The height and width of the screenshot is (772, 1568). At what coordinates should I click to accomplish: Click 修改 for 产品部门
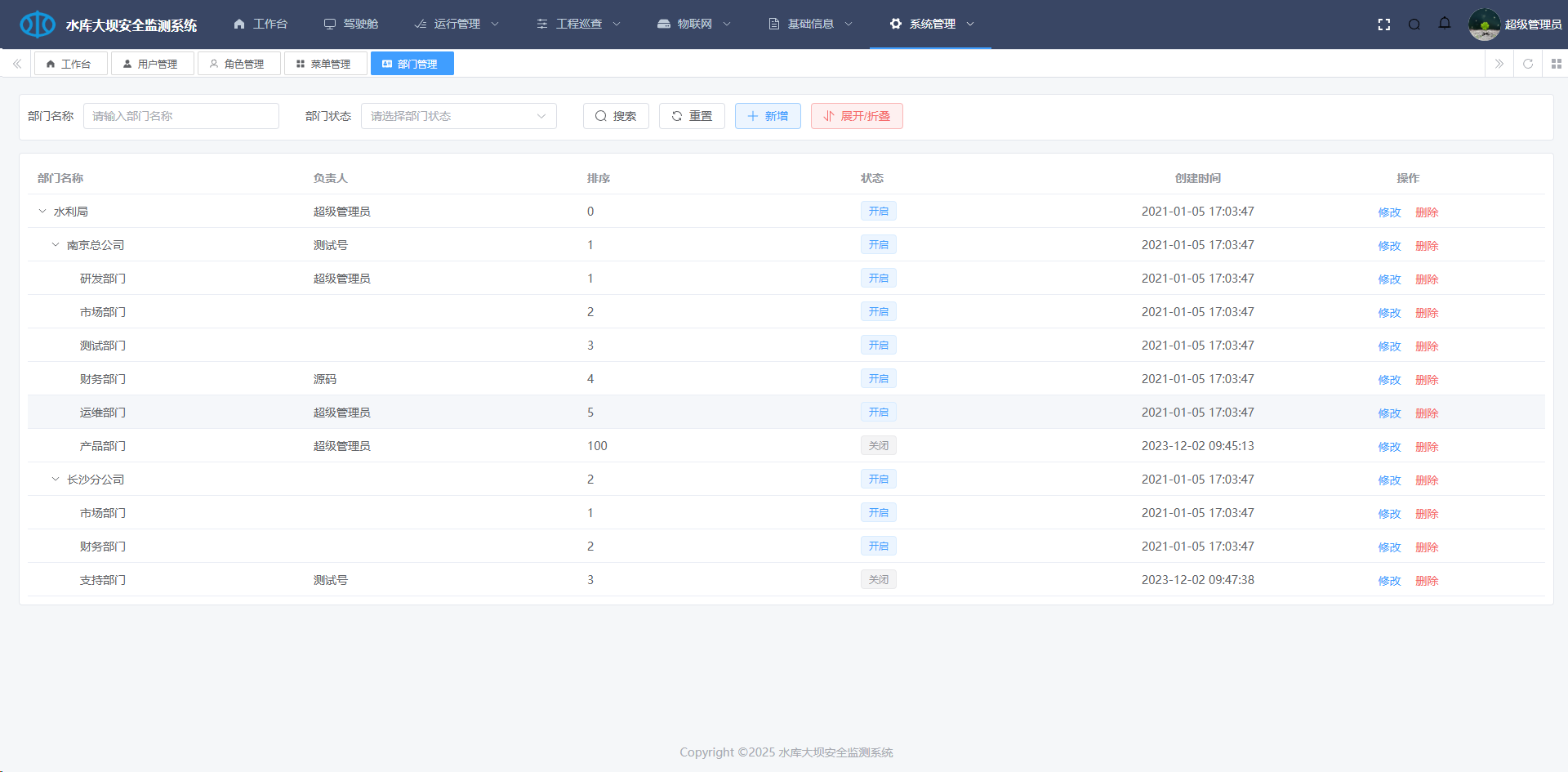1389,447
